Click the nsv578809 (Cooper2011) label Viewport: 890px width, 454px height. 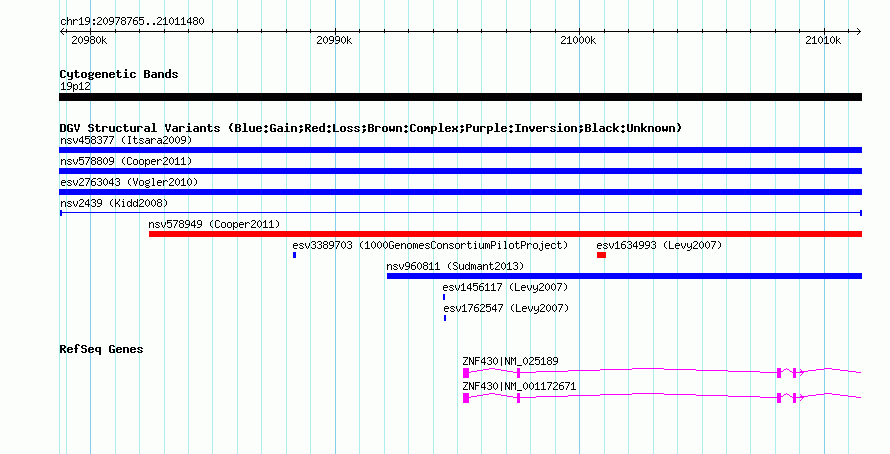tap(126, 161)
